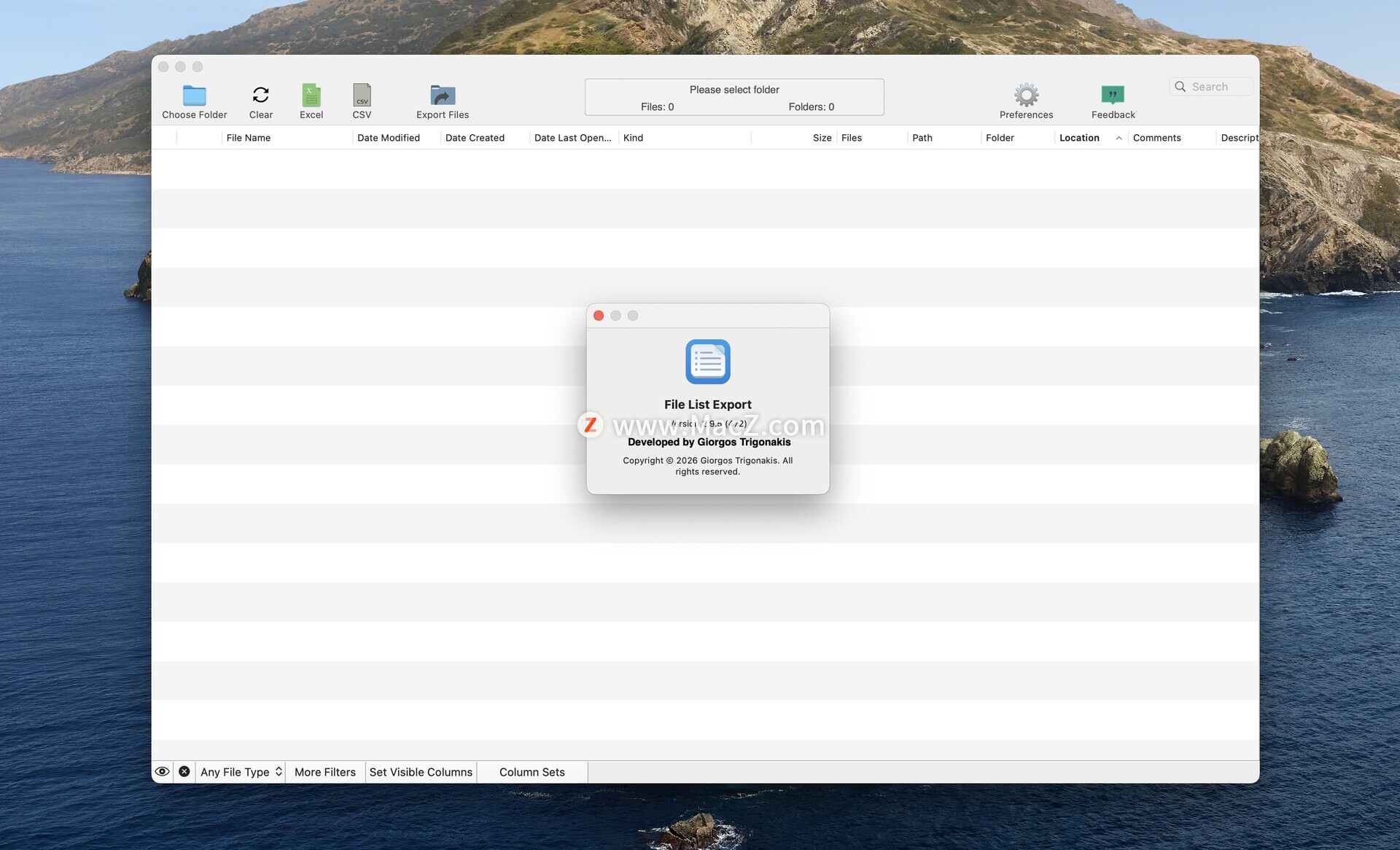Viewport: 1400px width, 850px height.
Task: Click the Clear refresh icon
Action: point(260,95)
